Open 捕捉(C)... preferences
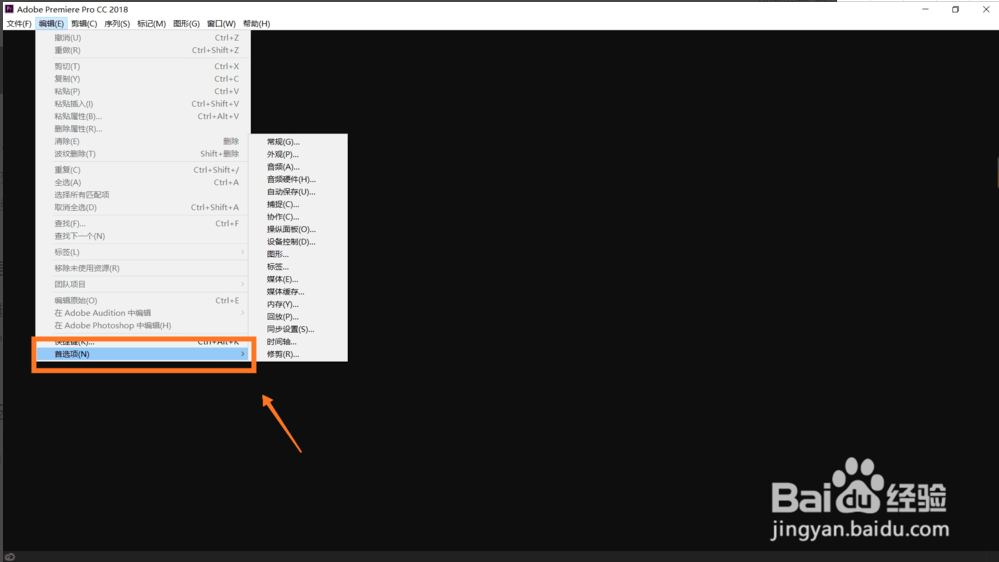 298,205
